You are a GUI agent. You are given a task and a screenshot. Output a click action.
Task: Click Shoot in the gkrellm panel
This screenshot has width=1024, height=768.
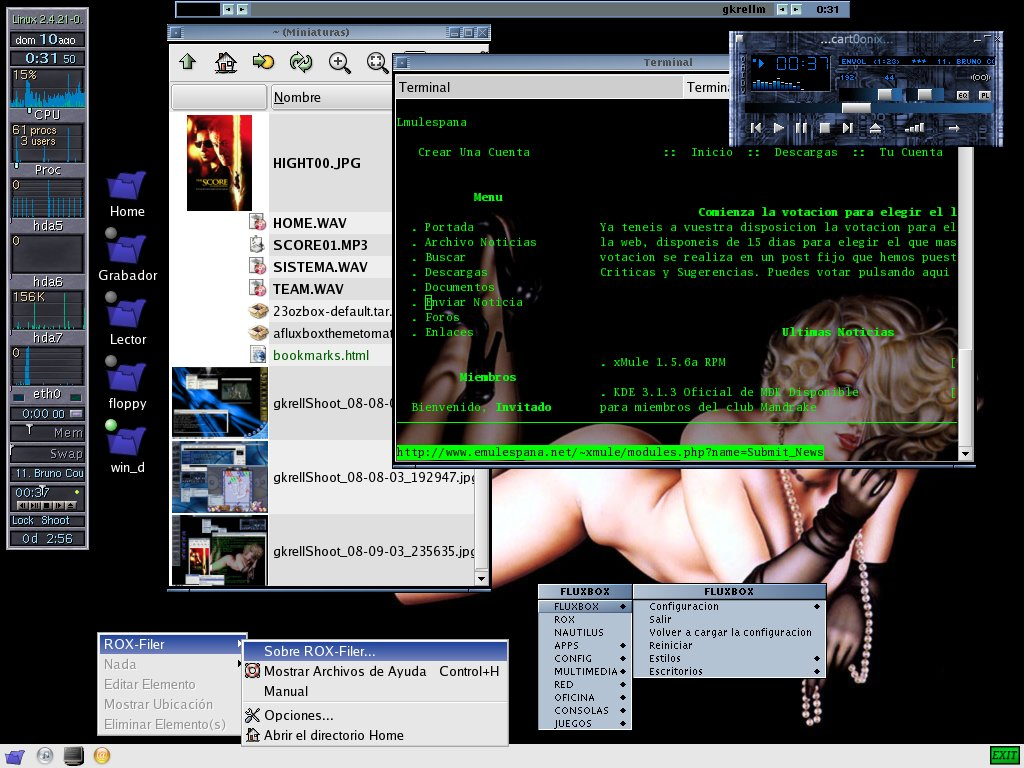pos(55,520)
